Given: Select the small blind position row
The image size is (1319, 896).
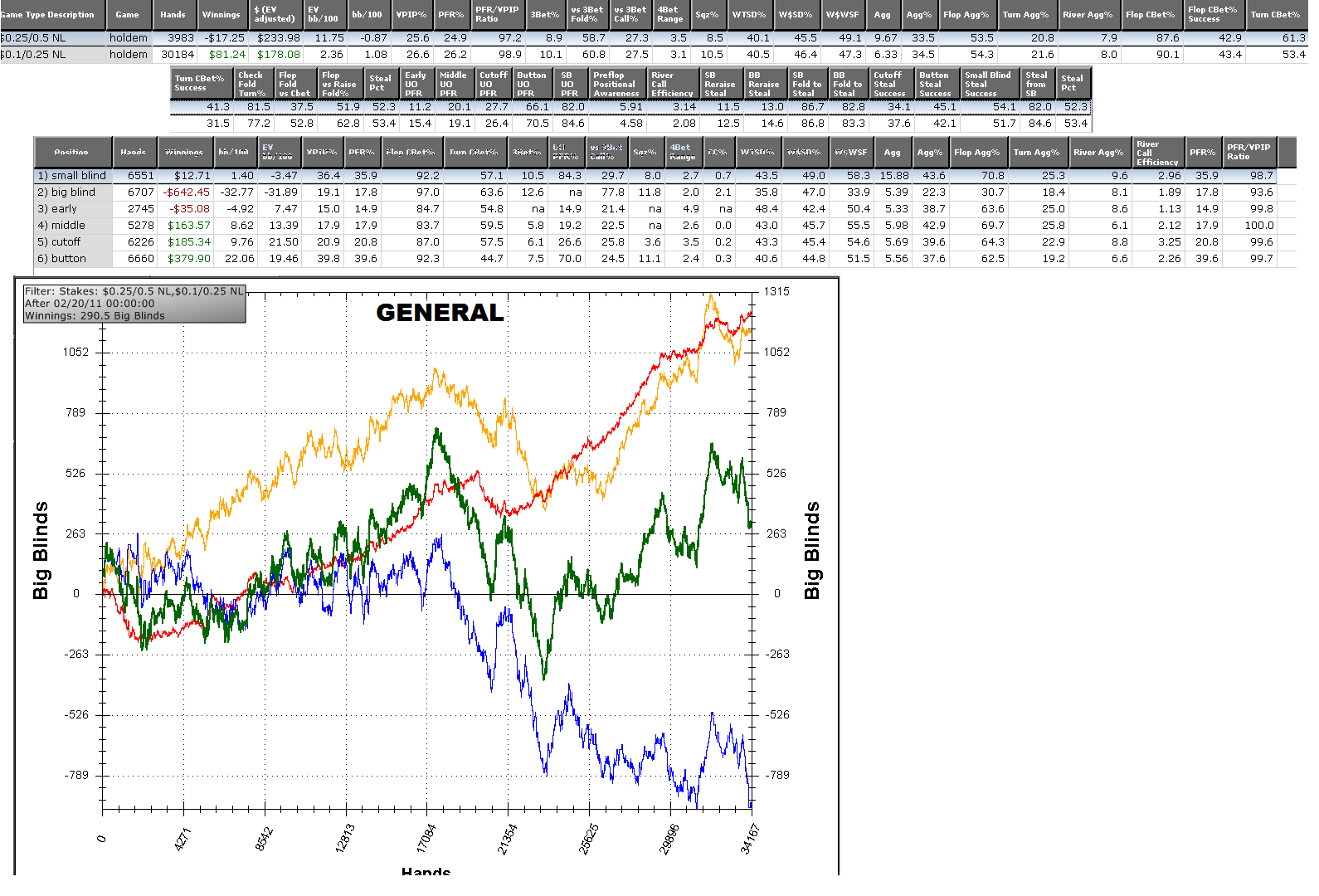Looking at the screenshot, I should click(72, 176).
